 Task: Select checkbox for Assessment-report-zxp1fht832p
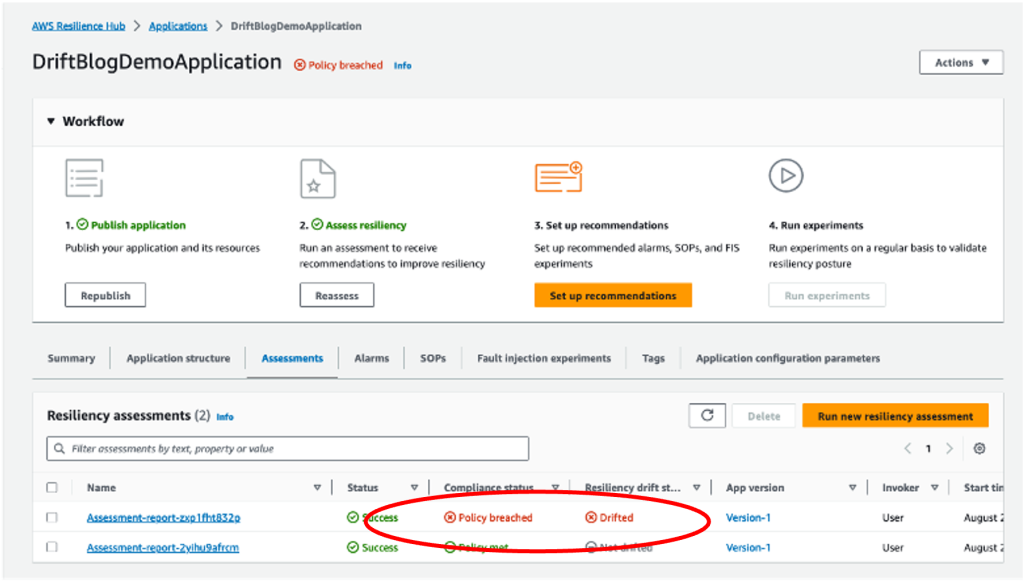(52, 517)
